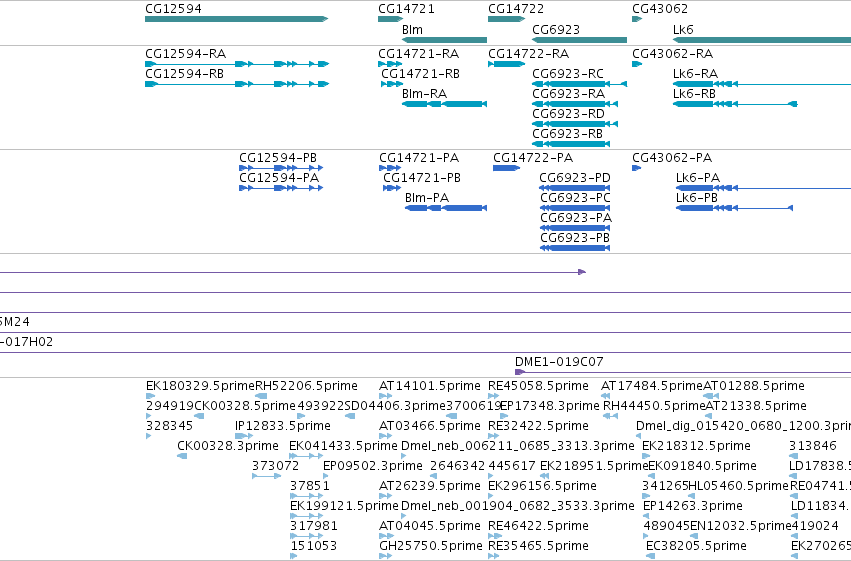Click the CG6923-PD protein label
851x561 pixels.
pos(575,178)
